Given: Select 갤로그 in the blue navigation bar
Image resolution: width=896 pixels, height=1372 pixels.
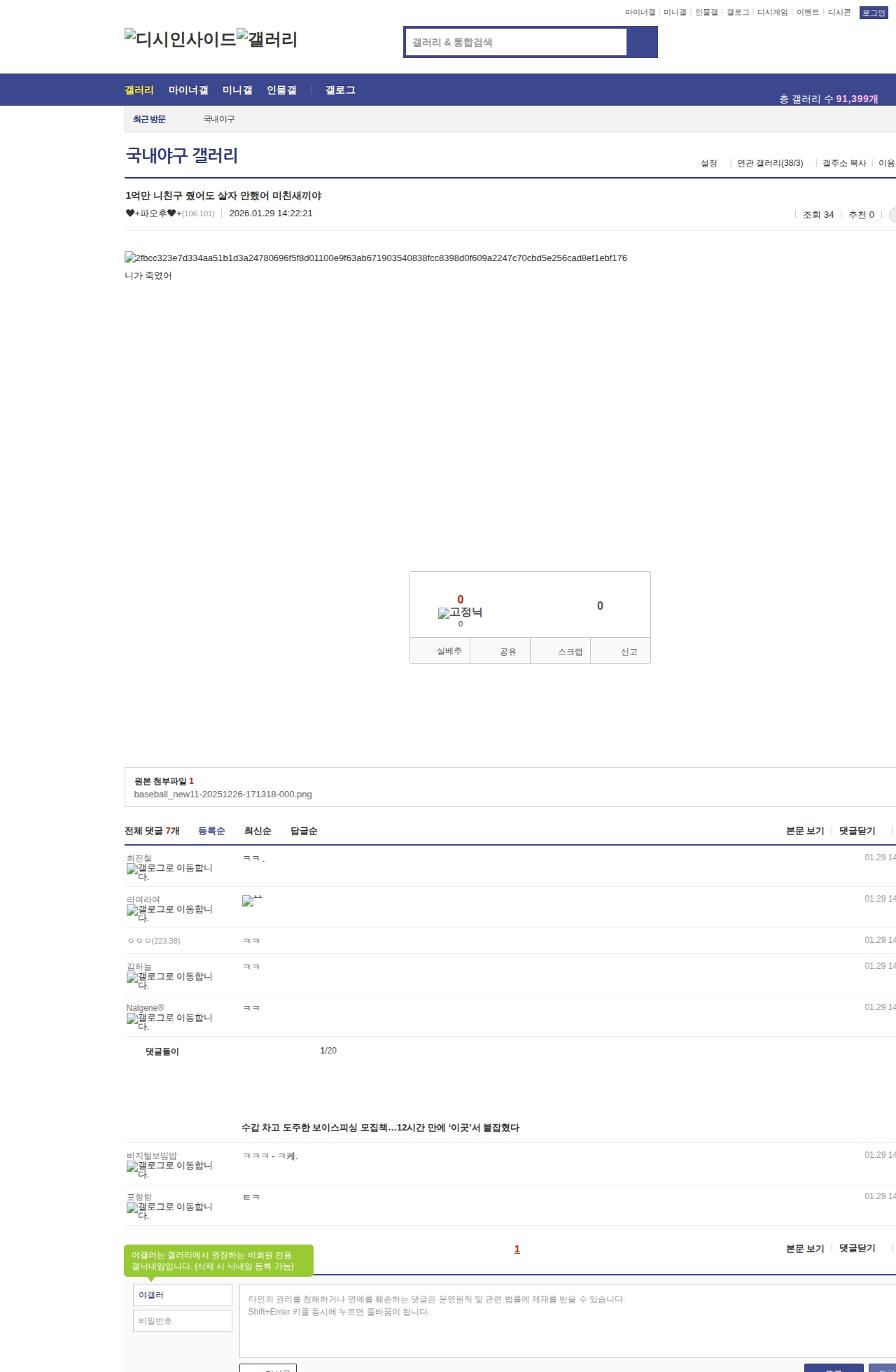Looking at the screenshot, I should [340, 90].
